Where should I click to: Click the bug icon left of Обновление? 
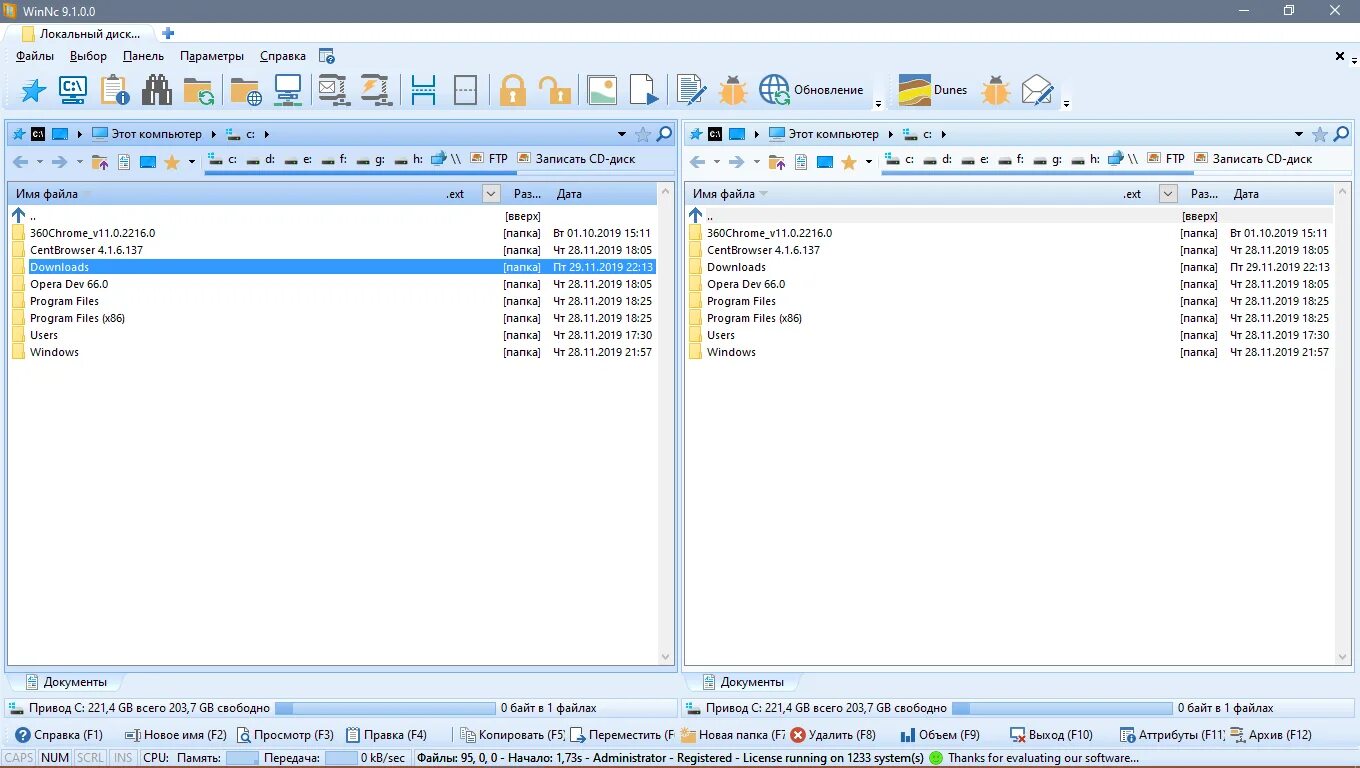(x=733, y=90)
